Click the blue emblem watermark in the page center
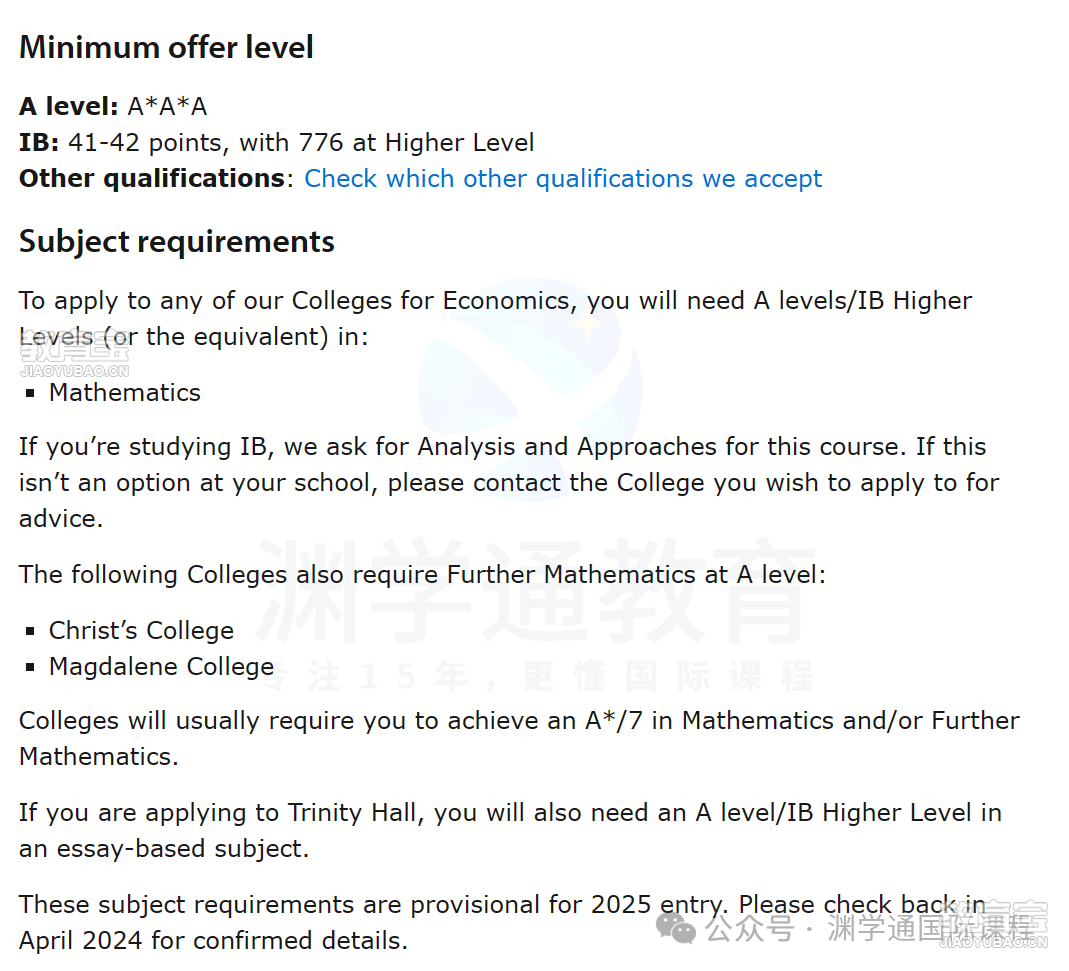Screen dimensions: 1069x971 tap(530, 390)
